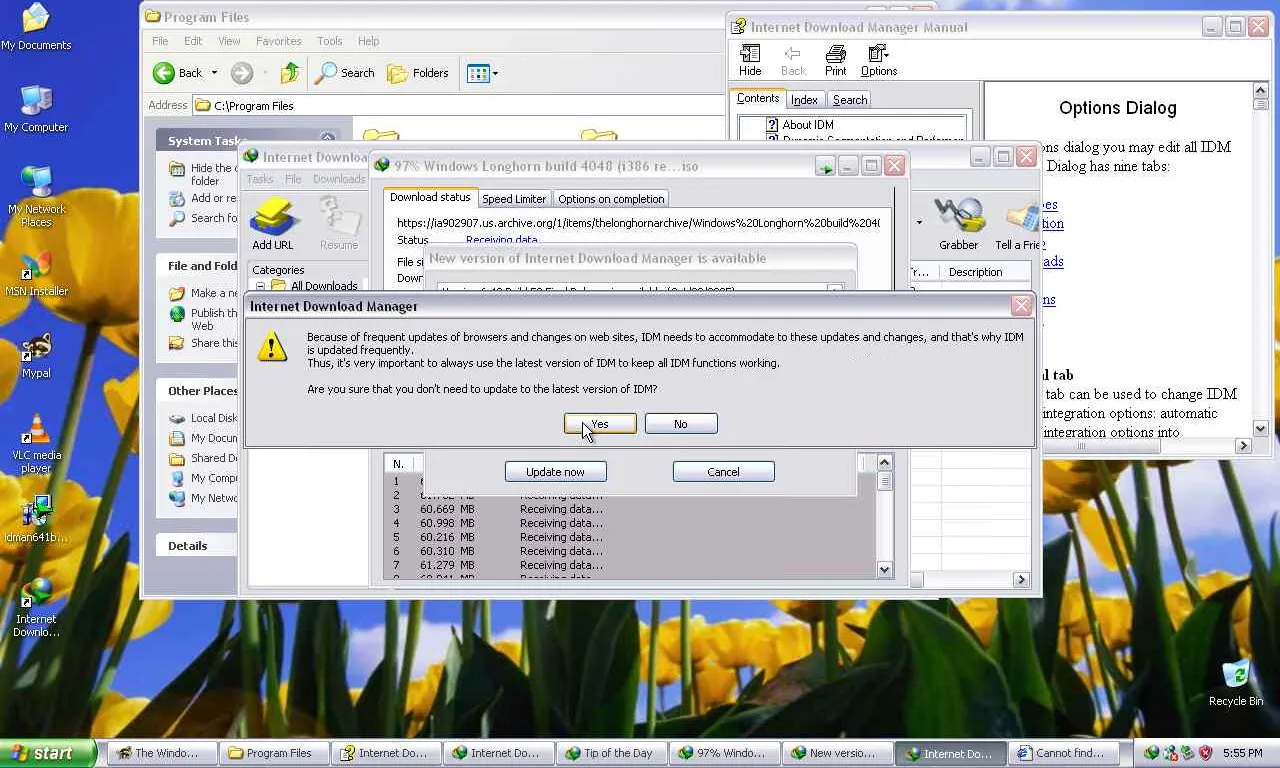Viewport: 1280px width, 768px height.
Task: Open the Downloads menu in IDM window
Action: 339,179
